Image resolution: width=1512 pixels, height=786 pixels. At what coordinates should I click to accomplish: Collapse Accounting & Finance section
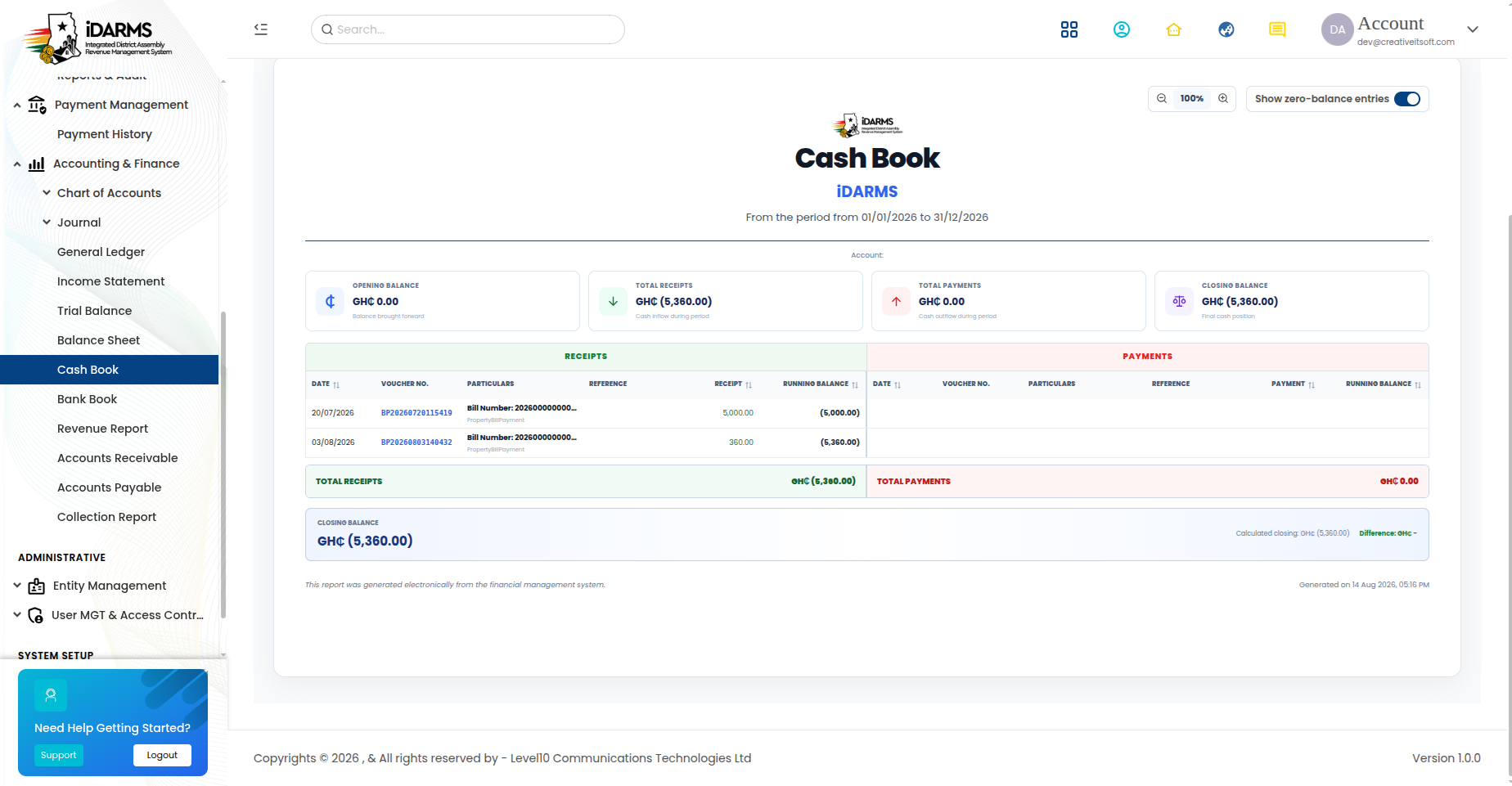click(x=17, y=164)
